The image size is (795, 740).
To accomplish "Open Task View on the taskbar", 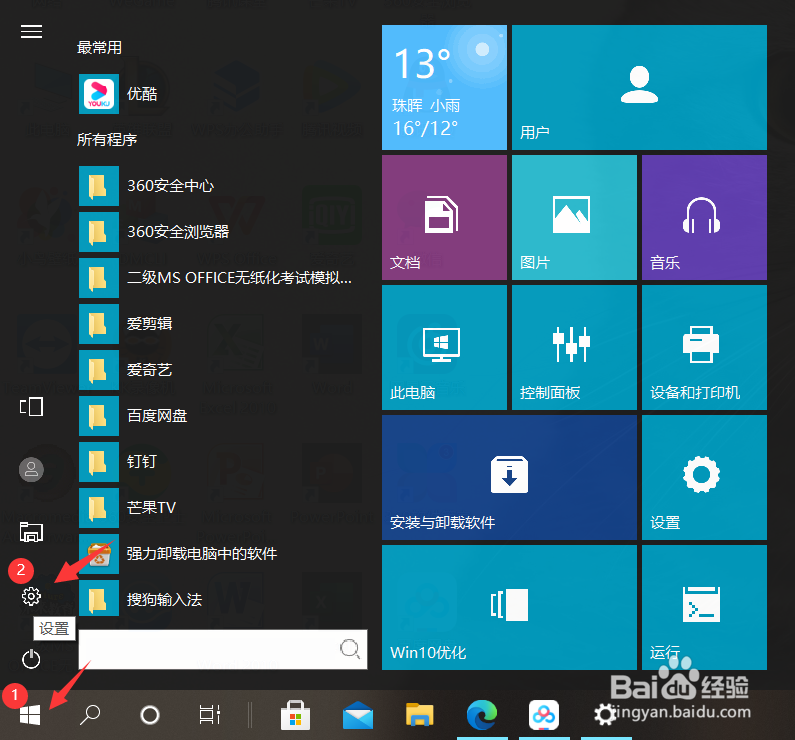I will [x=209, y=715].
